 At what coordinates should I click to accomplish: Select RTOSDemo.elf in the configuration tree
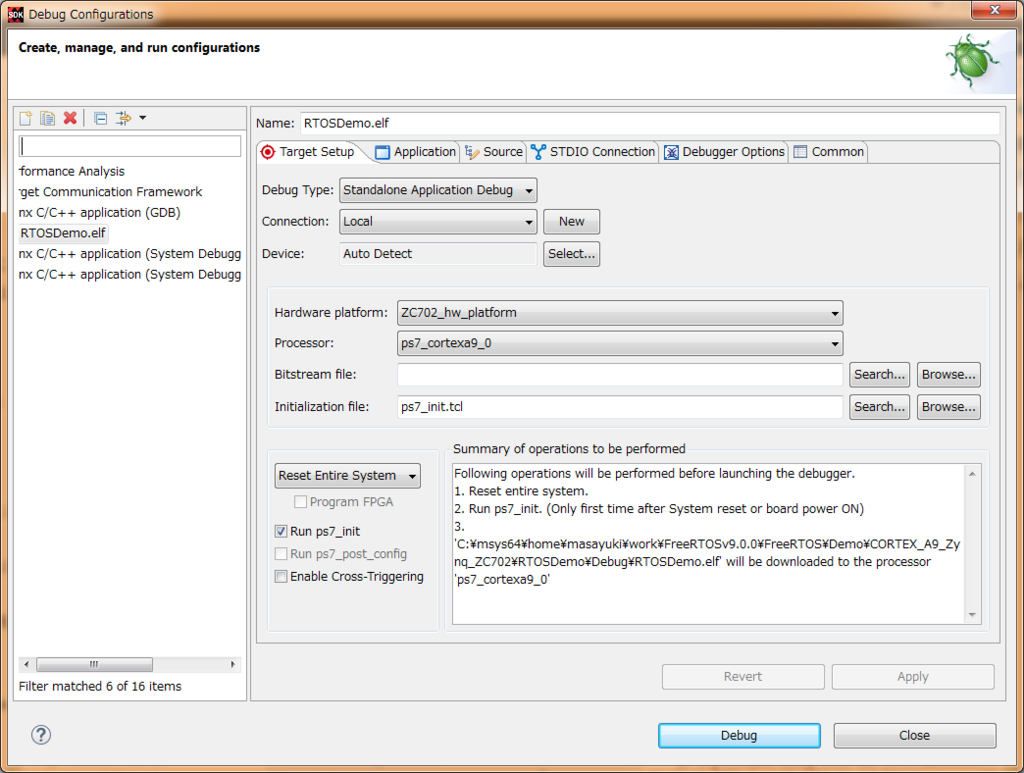63,233
